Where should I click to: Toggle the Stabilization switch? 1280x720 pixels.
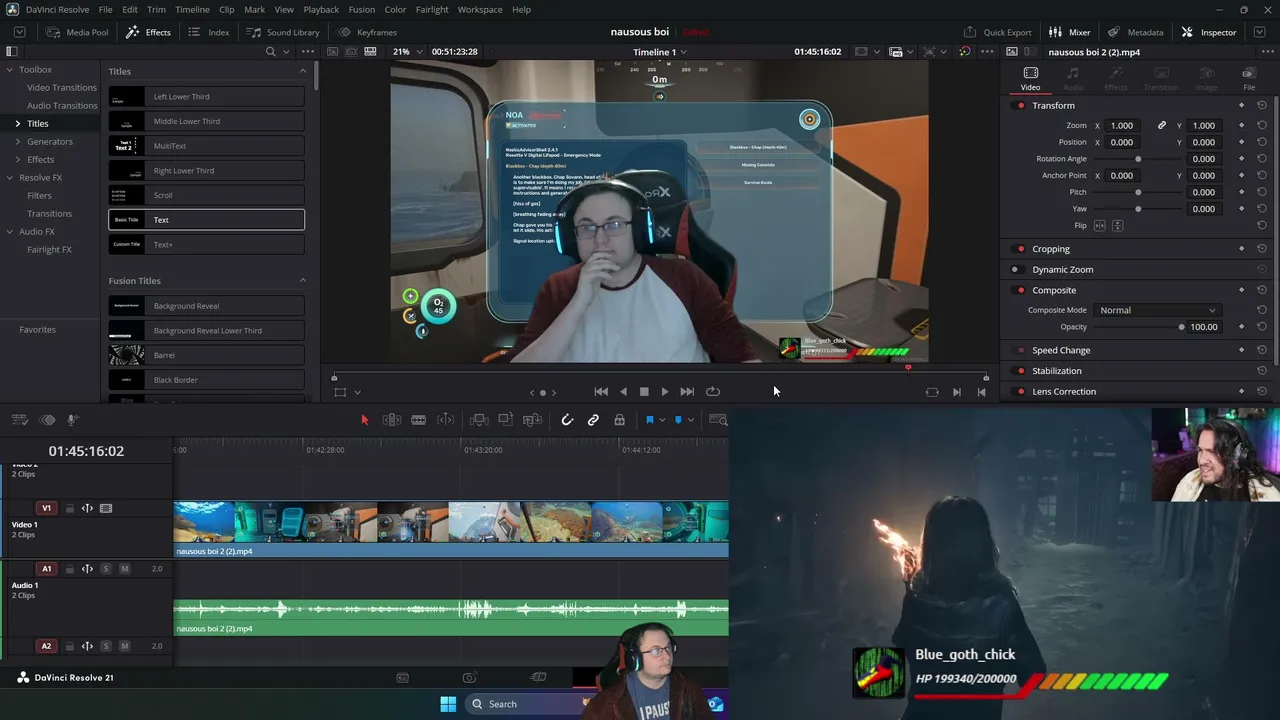pos(1020,371)
